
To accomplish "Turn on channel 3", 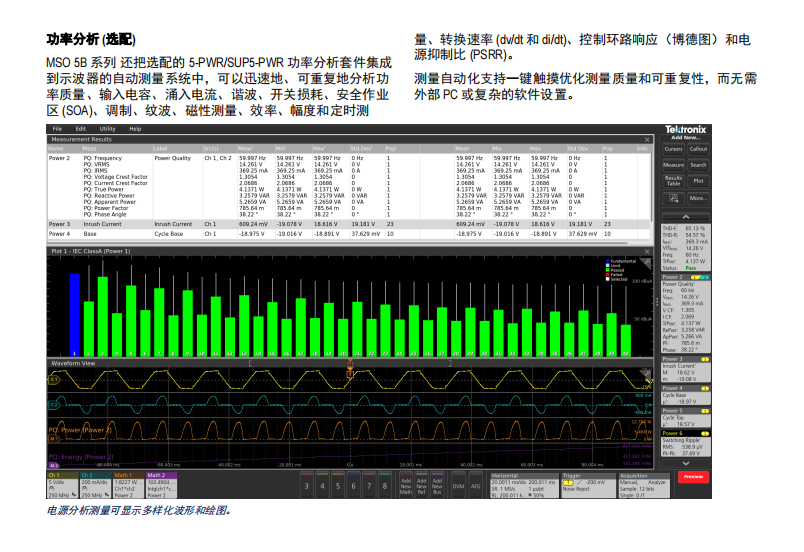I will pos(307,485).
